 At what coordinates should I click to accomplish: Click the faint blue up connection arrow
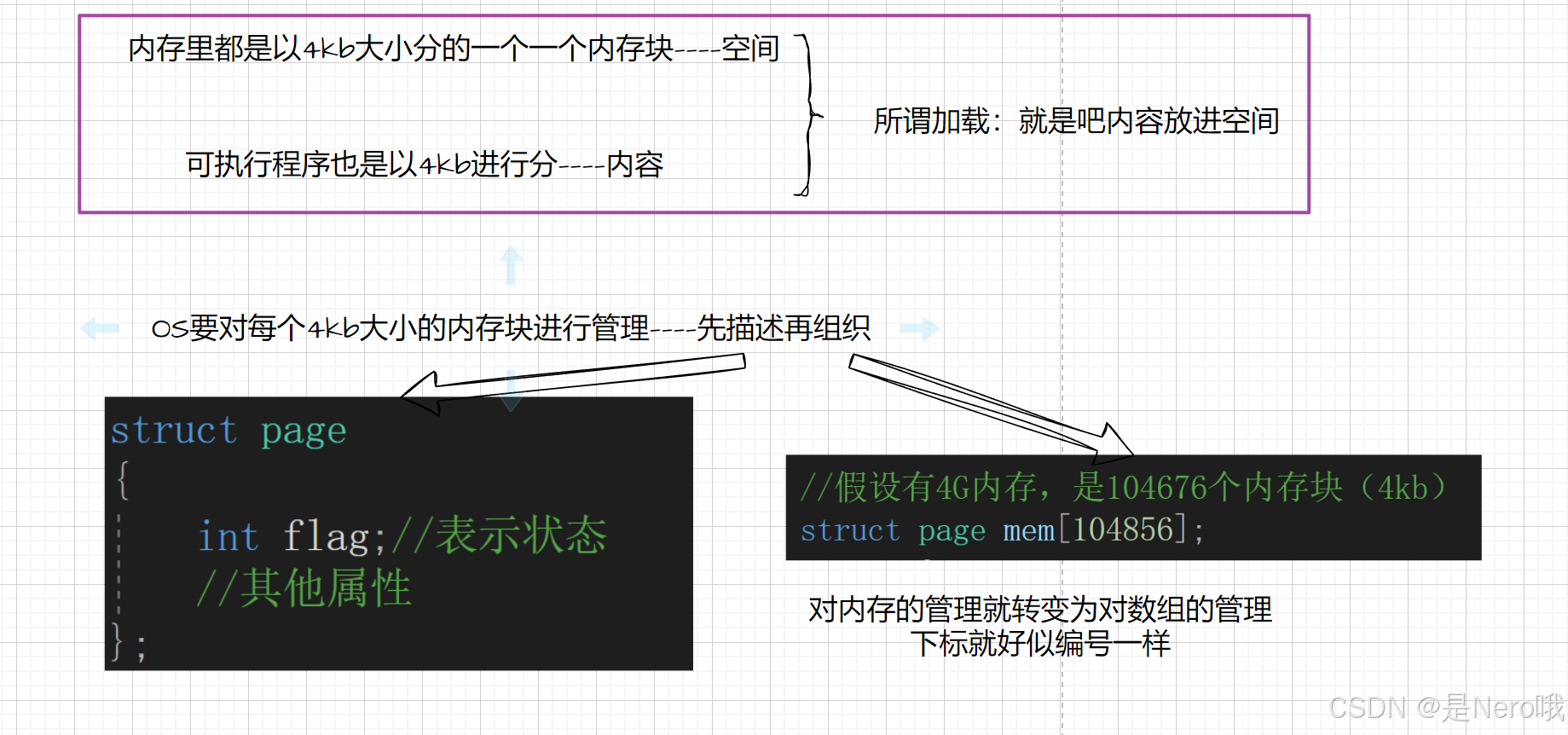click(512, 264)
